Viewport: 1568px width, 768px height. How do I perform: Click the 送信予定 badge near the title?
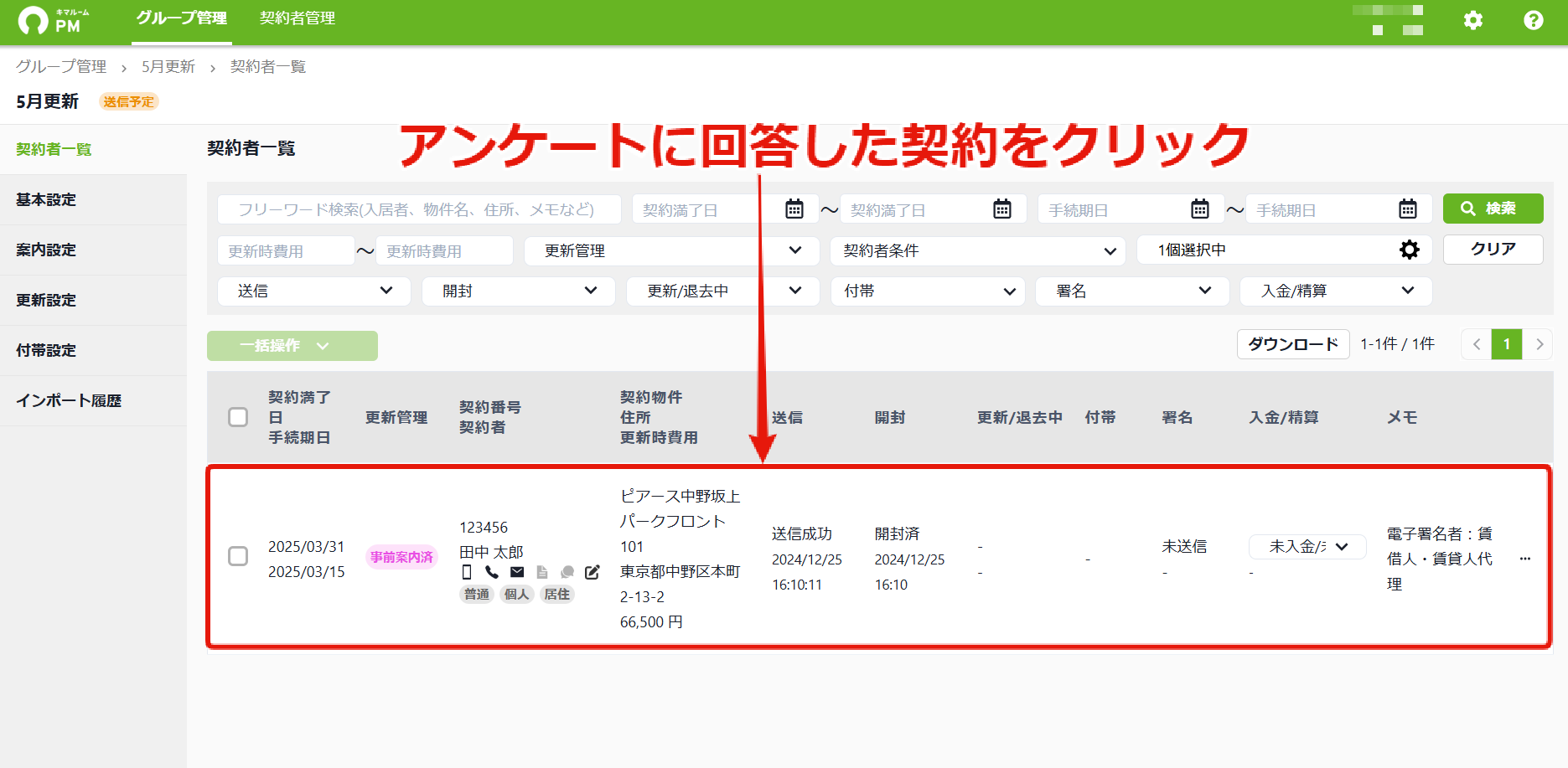[x=129, y=101]
